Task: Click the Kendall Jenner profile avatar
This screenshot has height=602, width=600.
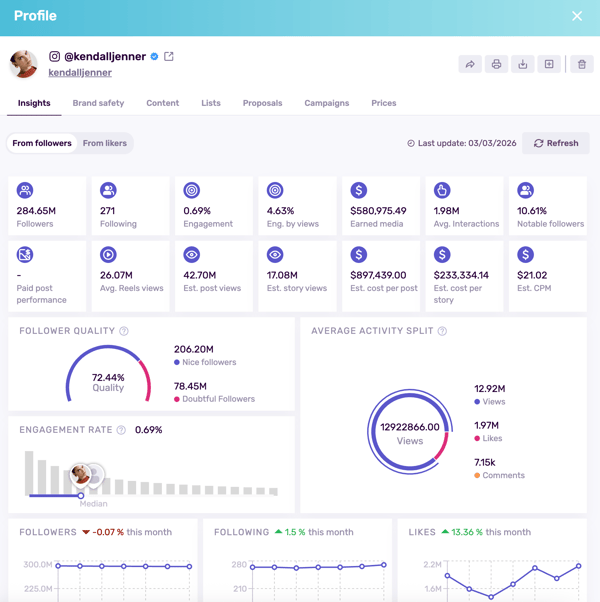Action: 24,64
